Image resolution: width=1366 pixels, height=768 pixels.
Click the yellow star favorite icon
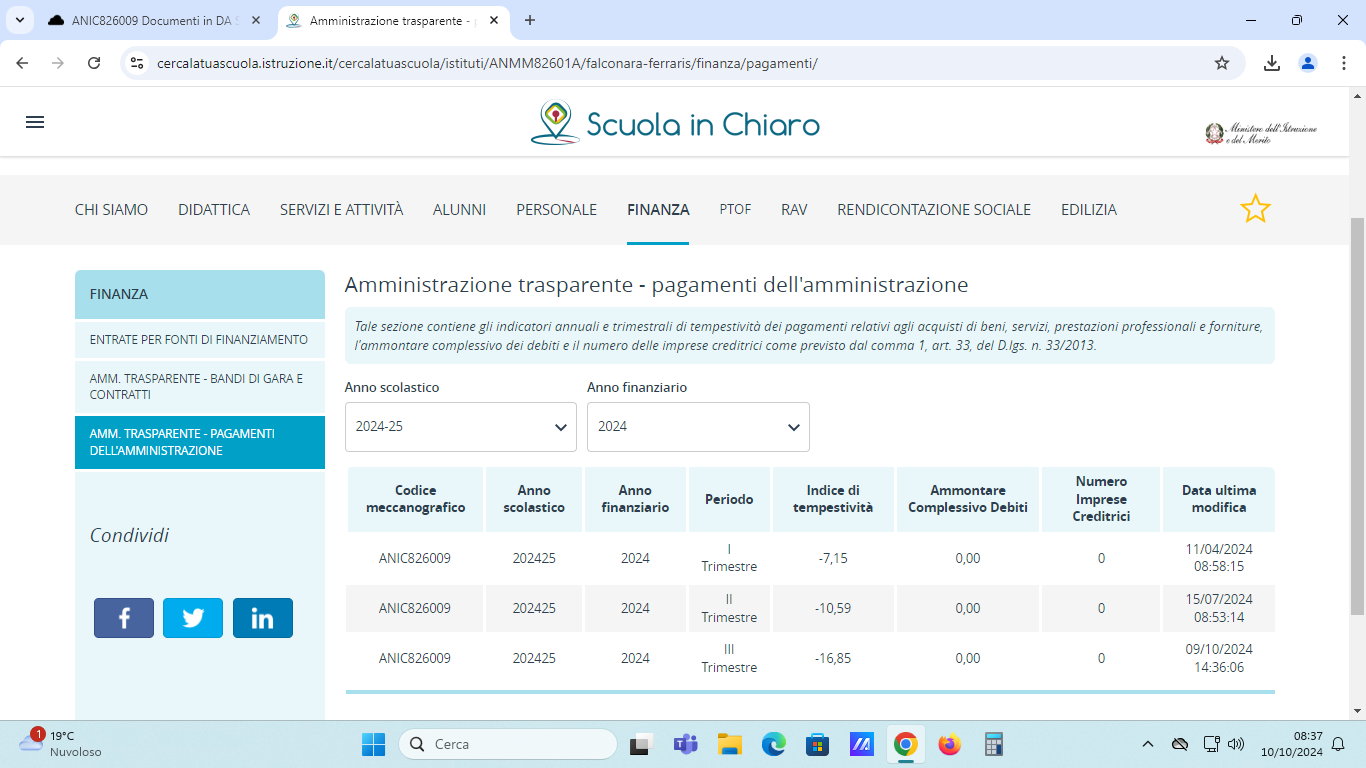tap(1255, 209)
